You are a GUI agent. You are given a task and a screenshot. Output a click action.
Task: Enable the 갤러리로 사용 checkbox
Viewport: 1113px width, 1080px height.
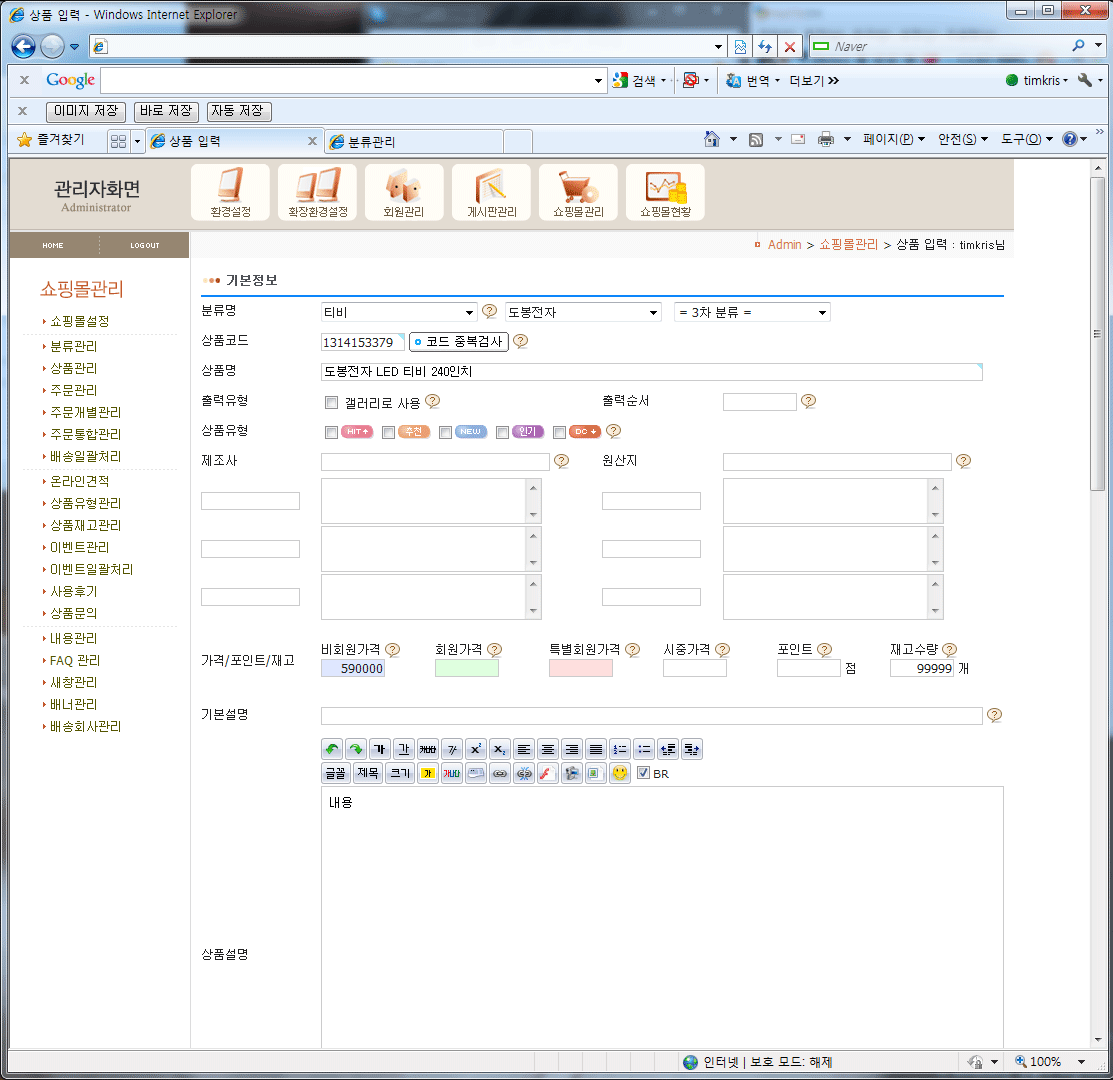pos(331,402)
